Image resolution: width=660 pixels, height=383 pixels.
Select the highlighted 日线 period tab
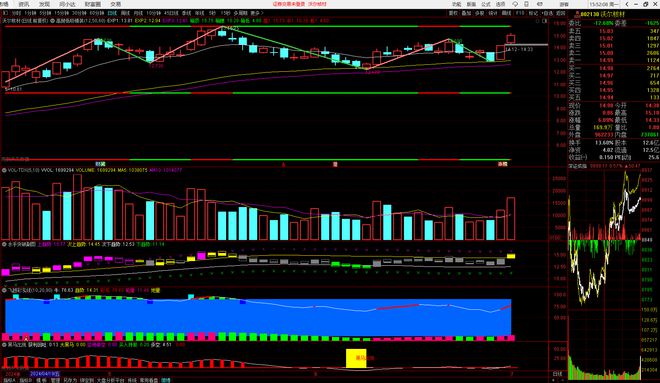coord(112,13)
